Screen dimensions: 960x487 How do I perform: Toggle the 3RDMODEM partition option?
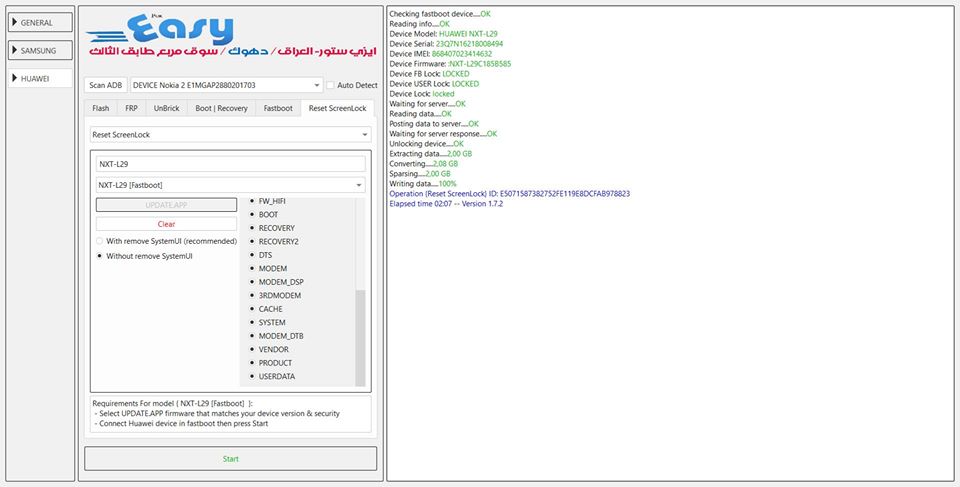pos(275,295)
